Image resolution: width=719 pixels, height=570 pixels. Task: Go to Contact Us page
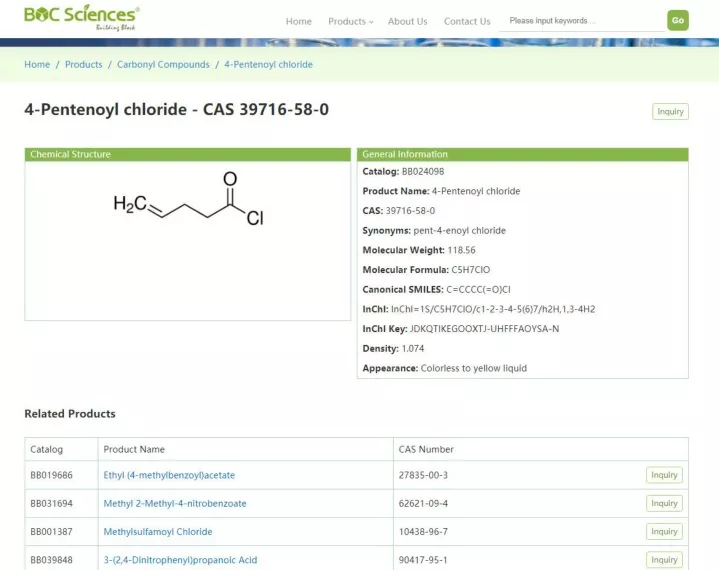pos(467,22)
